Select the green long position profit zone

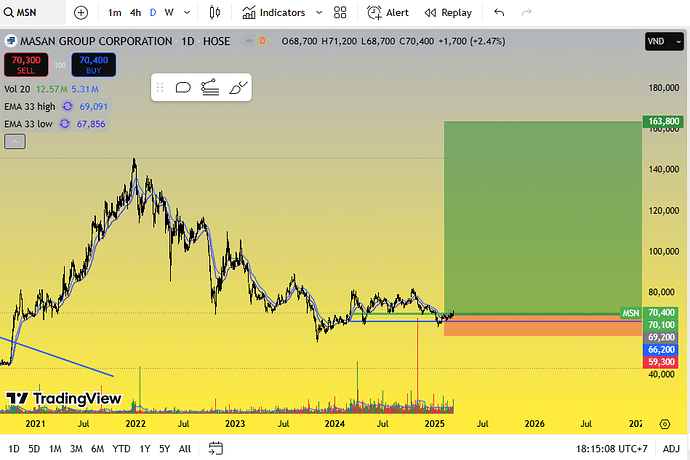pyautogui.click(x=543, y=217)
